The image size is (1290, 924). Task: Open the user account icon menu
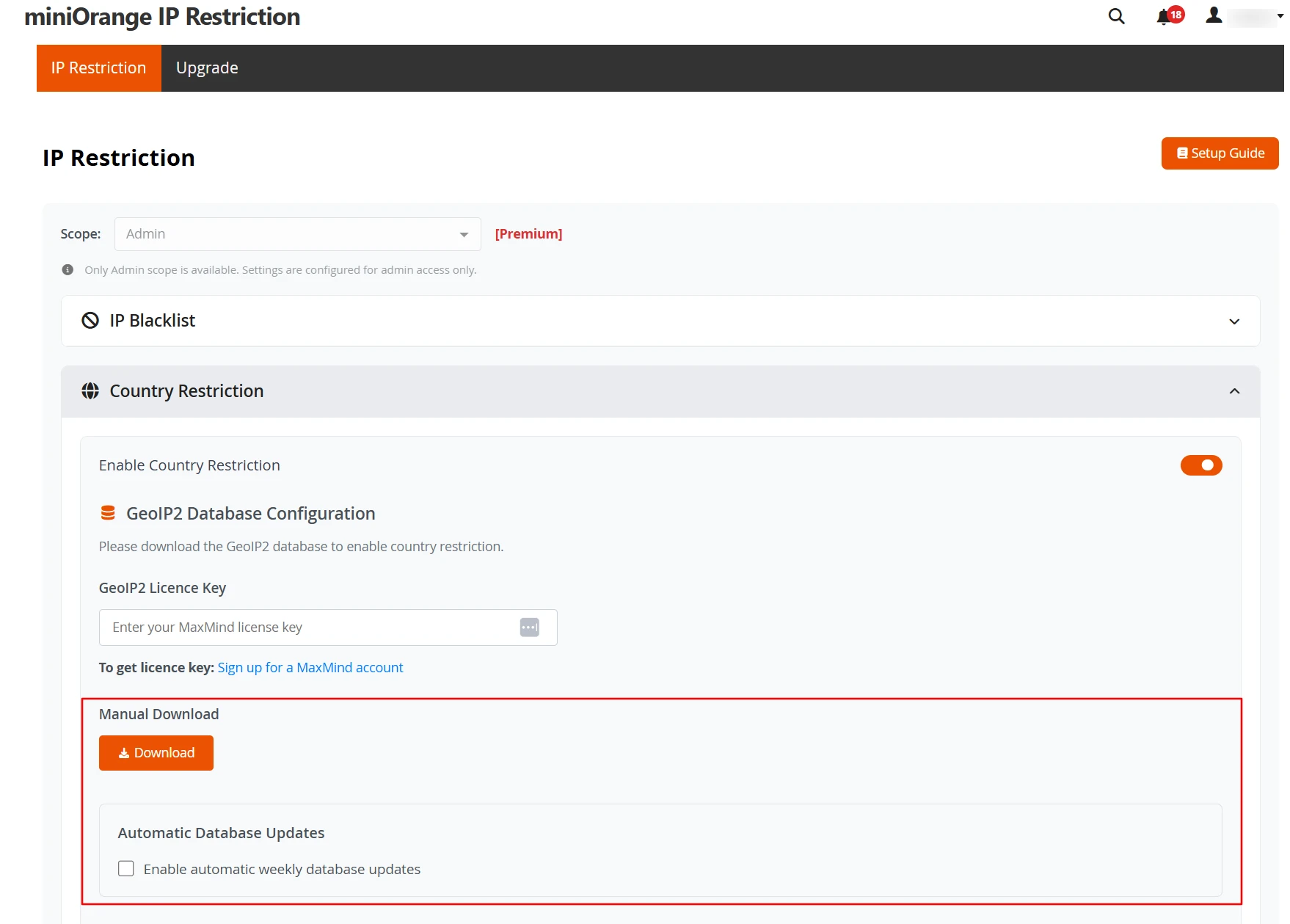[1214, 15]
